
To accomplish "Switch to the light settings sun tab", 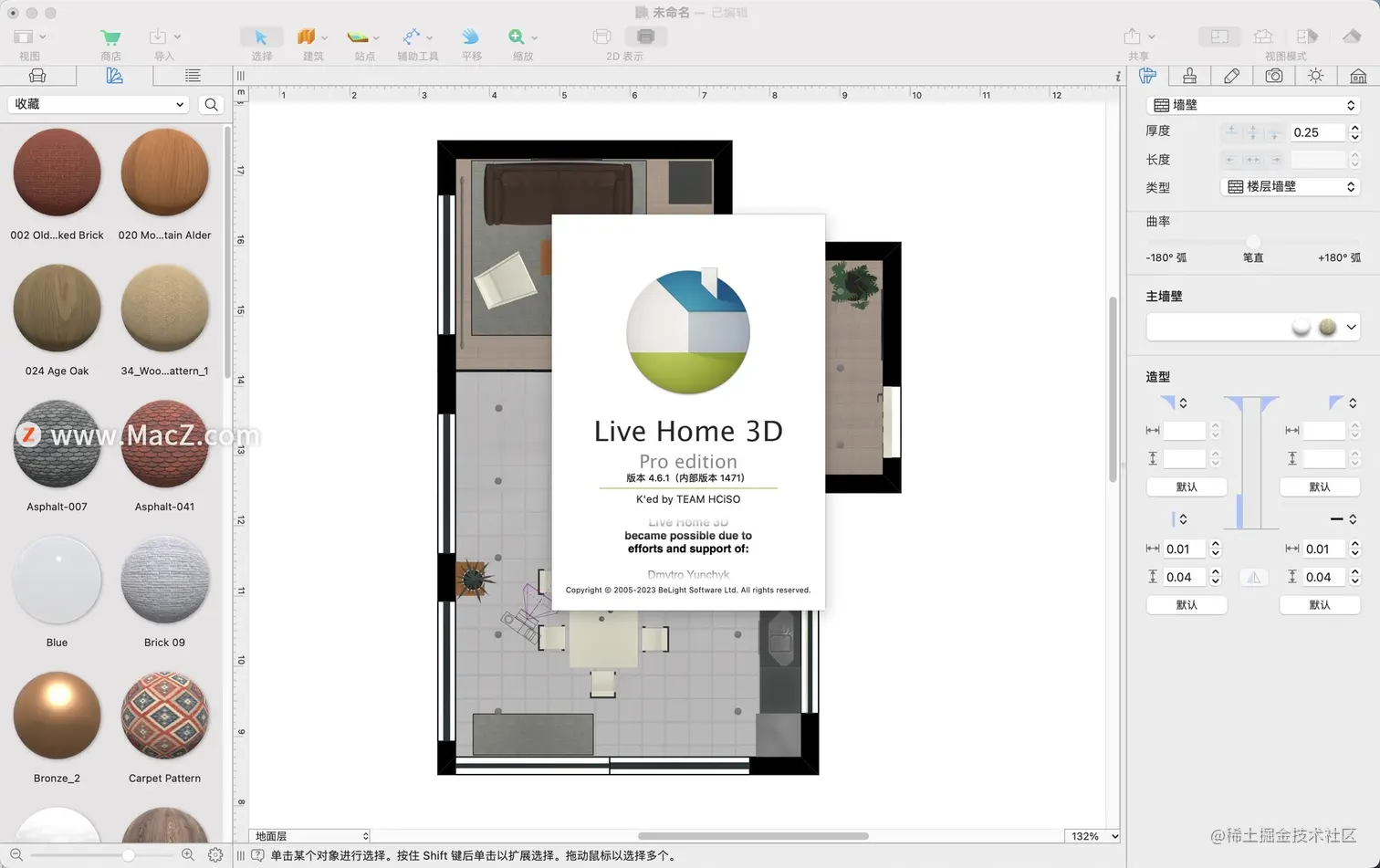I will click(x=1315, y=76).
